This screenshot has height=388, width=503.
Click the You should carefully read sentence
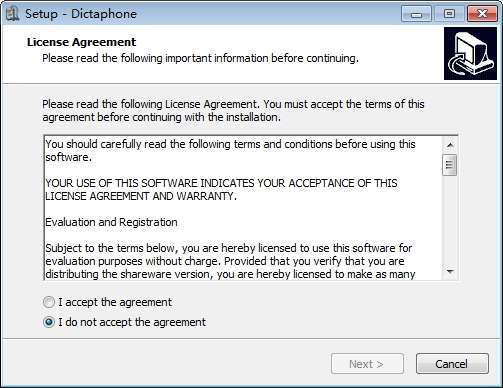tap(230, 151)
